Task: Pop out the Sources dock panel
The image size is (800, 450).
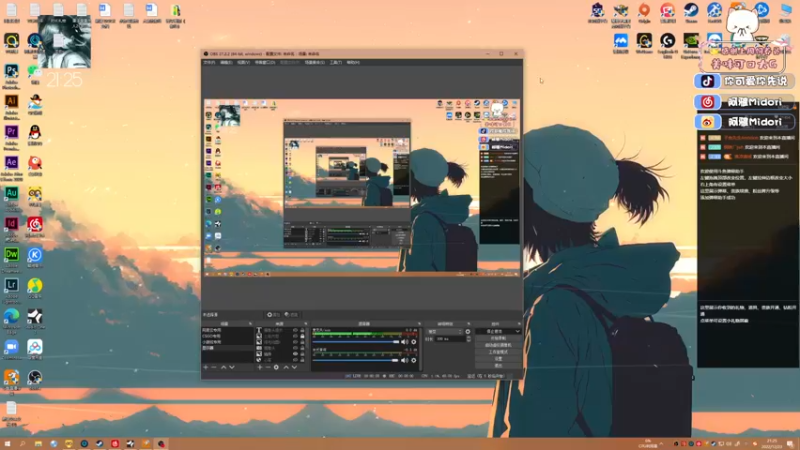Action: (306, 324)
